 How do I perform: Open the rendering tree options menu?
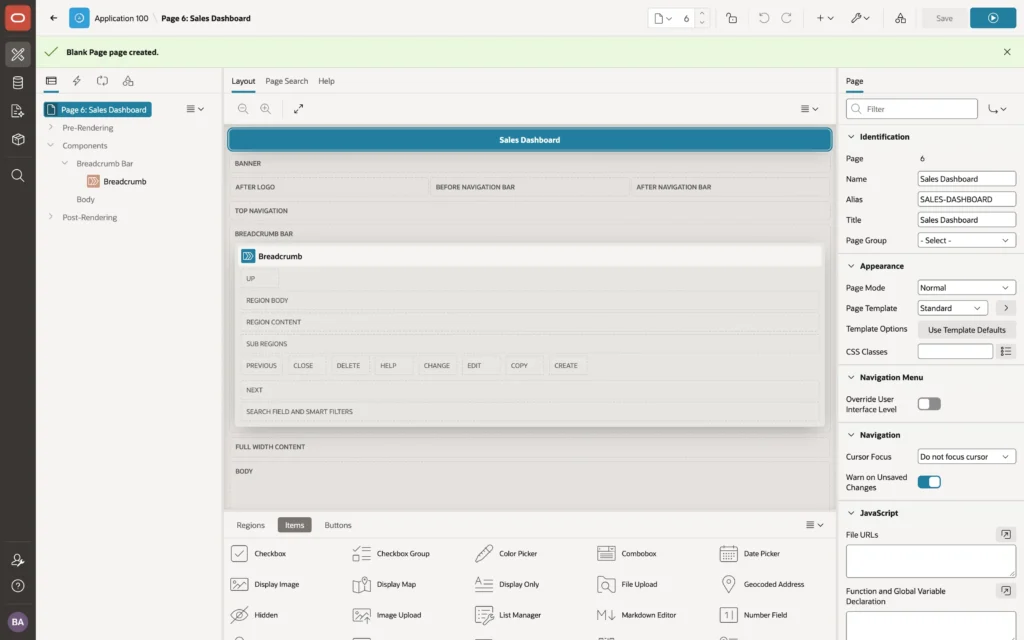pos(195,109)
